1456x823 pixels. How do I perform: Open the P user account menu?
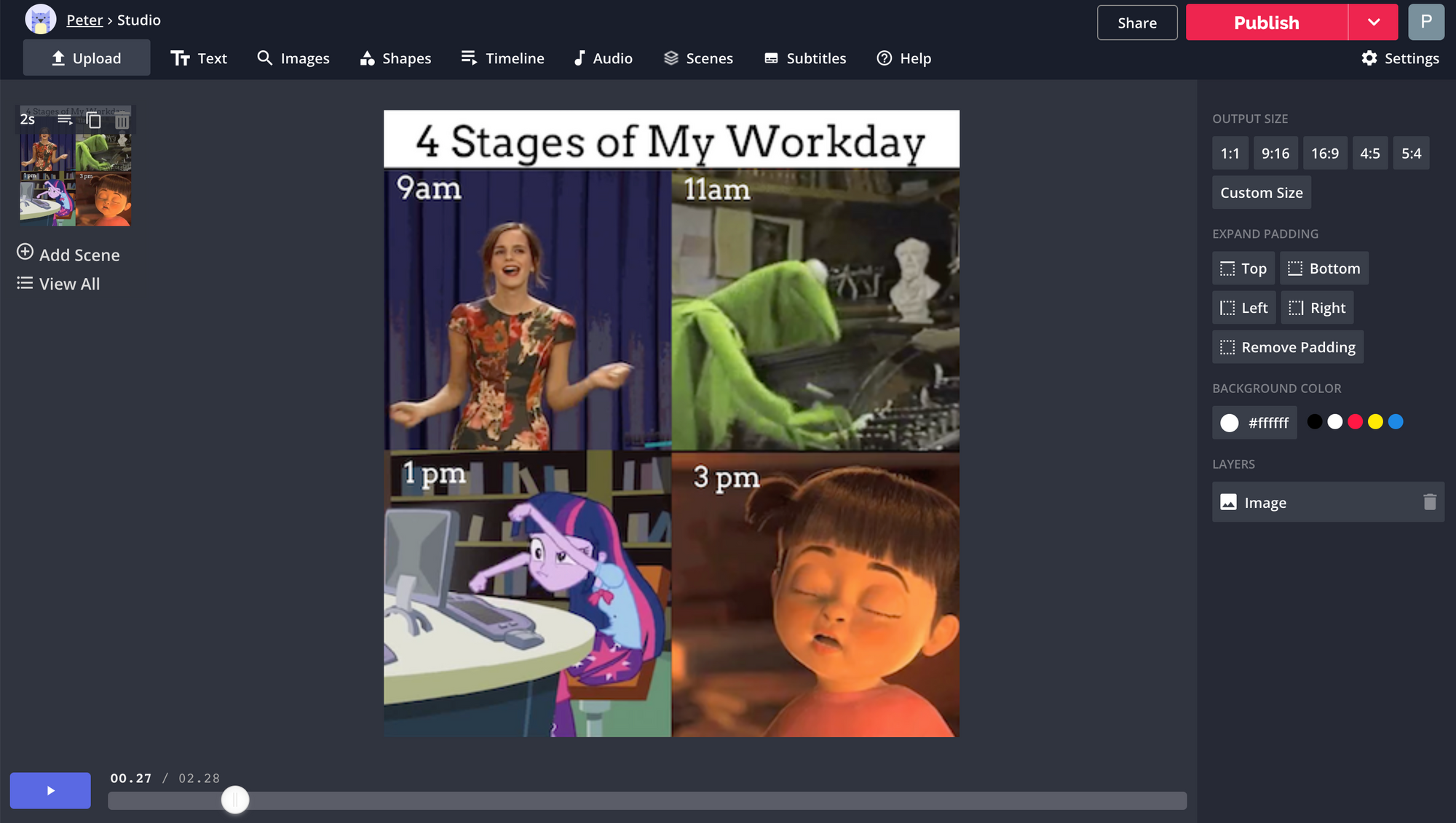[1425, 23]
